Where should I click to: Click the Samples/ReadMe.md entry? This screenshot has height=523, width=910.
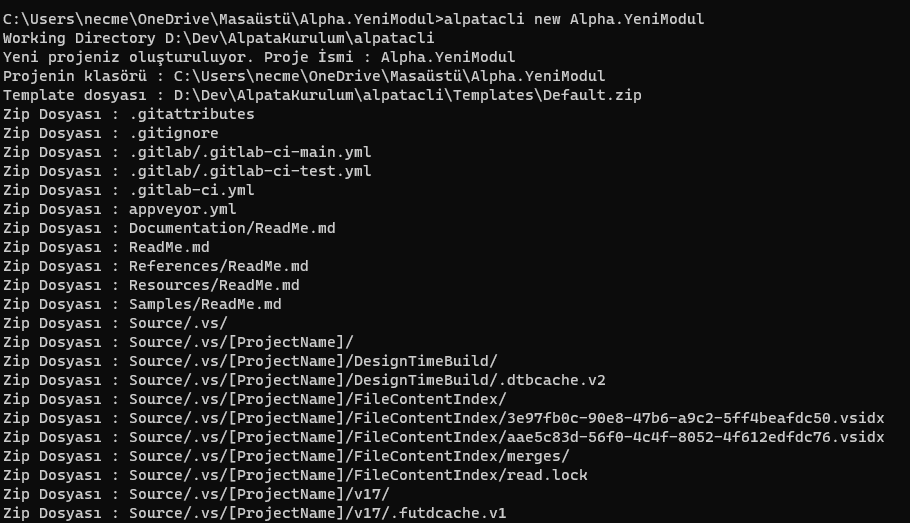pyautogui.click(x=205, y=304)
